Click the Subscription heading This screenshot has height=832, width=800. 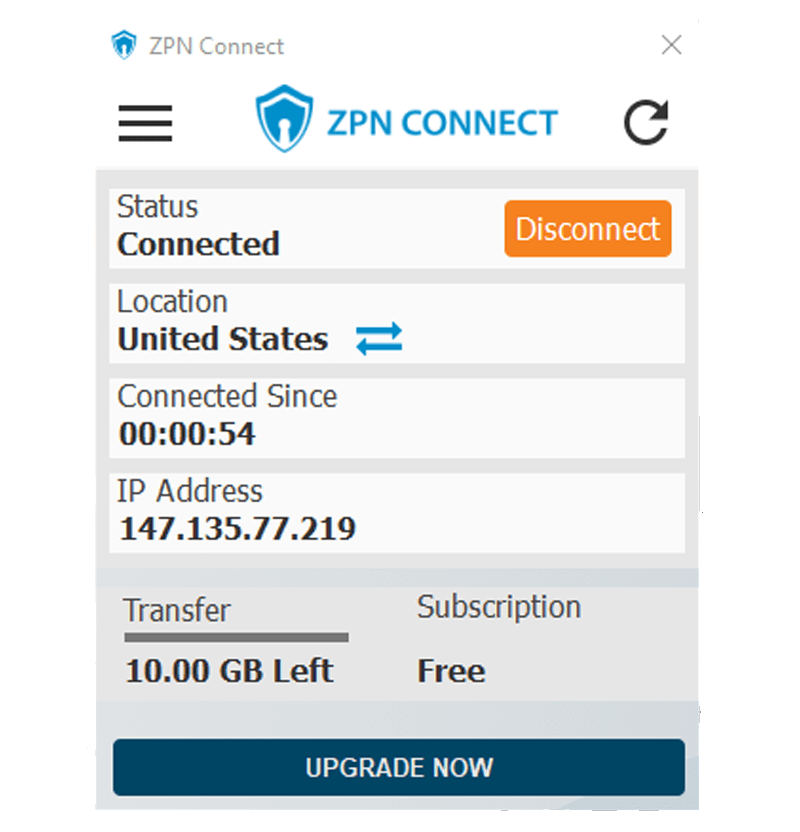499,607
